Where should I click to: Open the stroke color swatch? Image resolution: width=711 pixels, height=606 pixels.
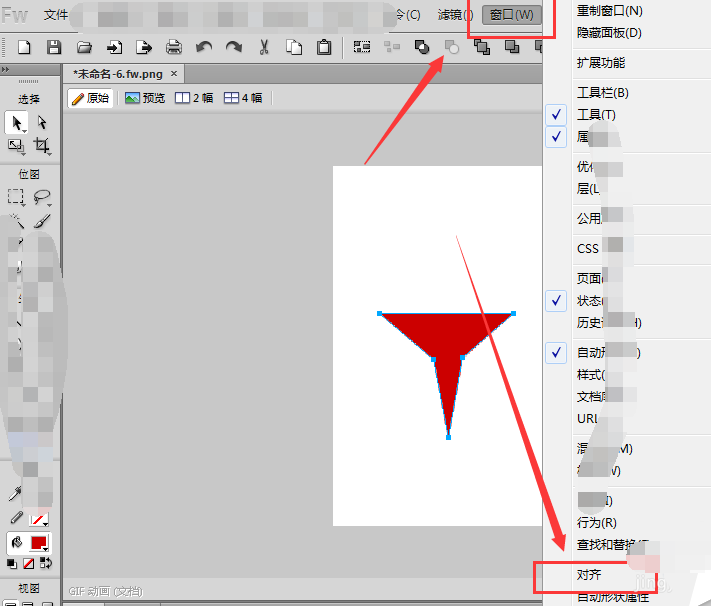pos(39,519)
